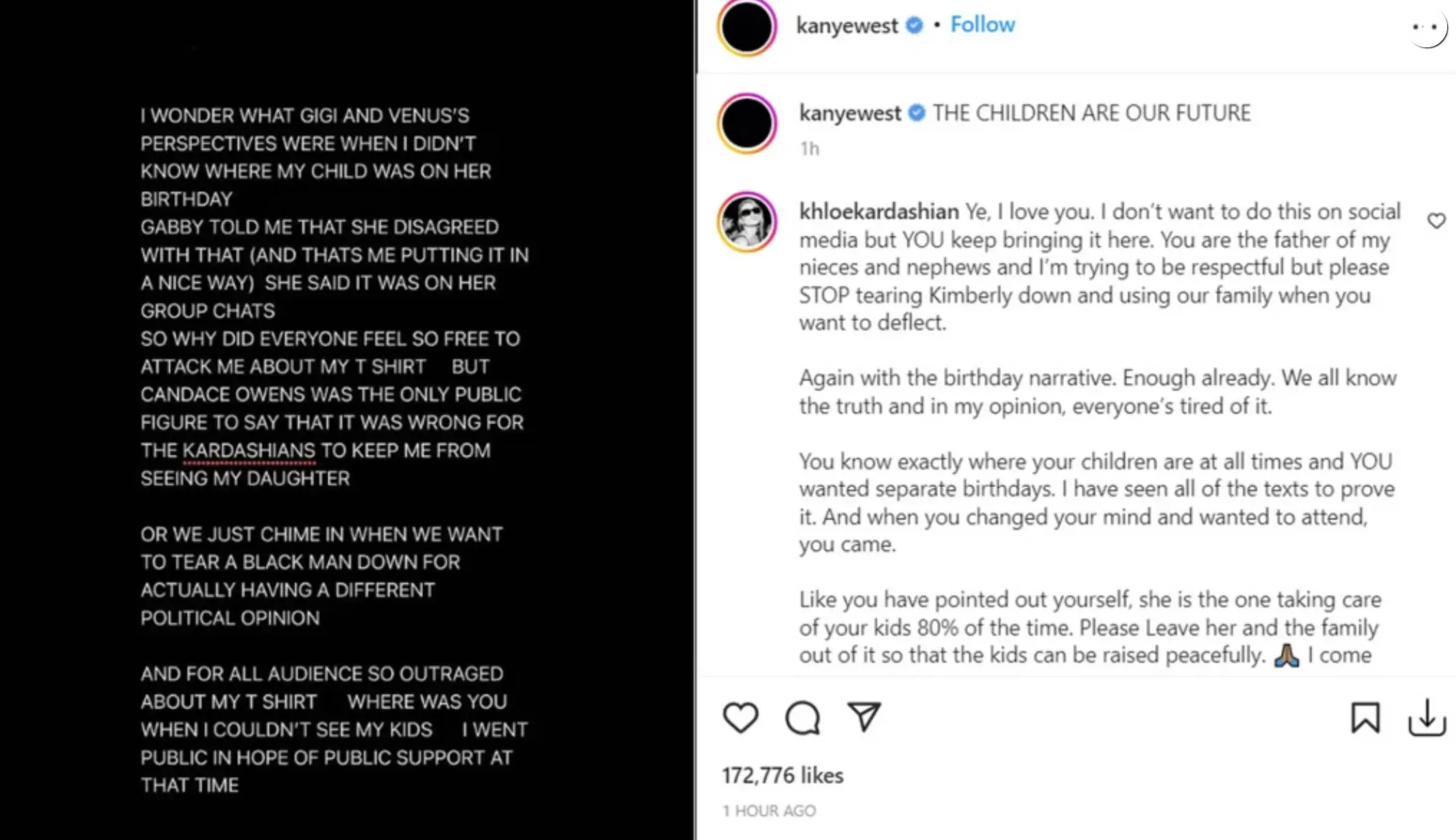Click the kanyewest username in the caption
The height and width of the screenshot is (840, 1456).
849,113
